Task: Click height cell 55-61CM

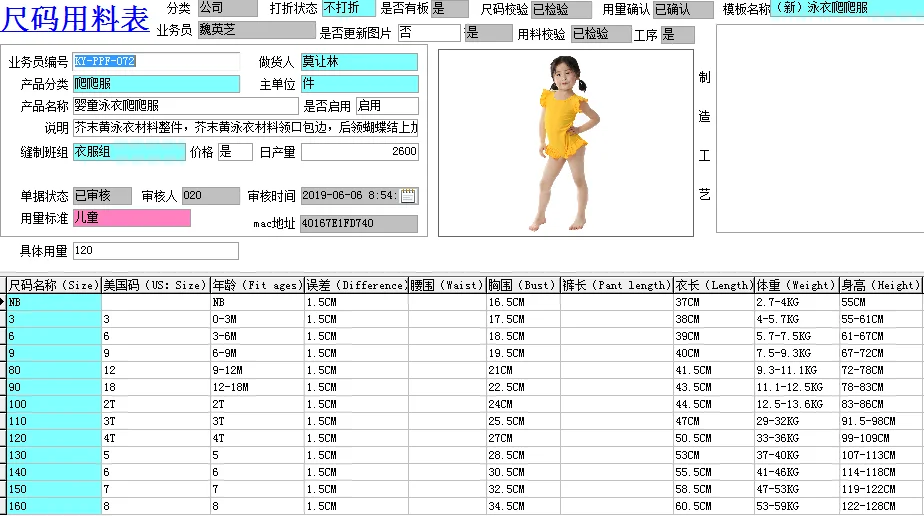Action: tap(880, 320)
